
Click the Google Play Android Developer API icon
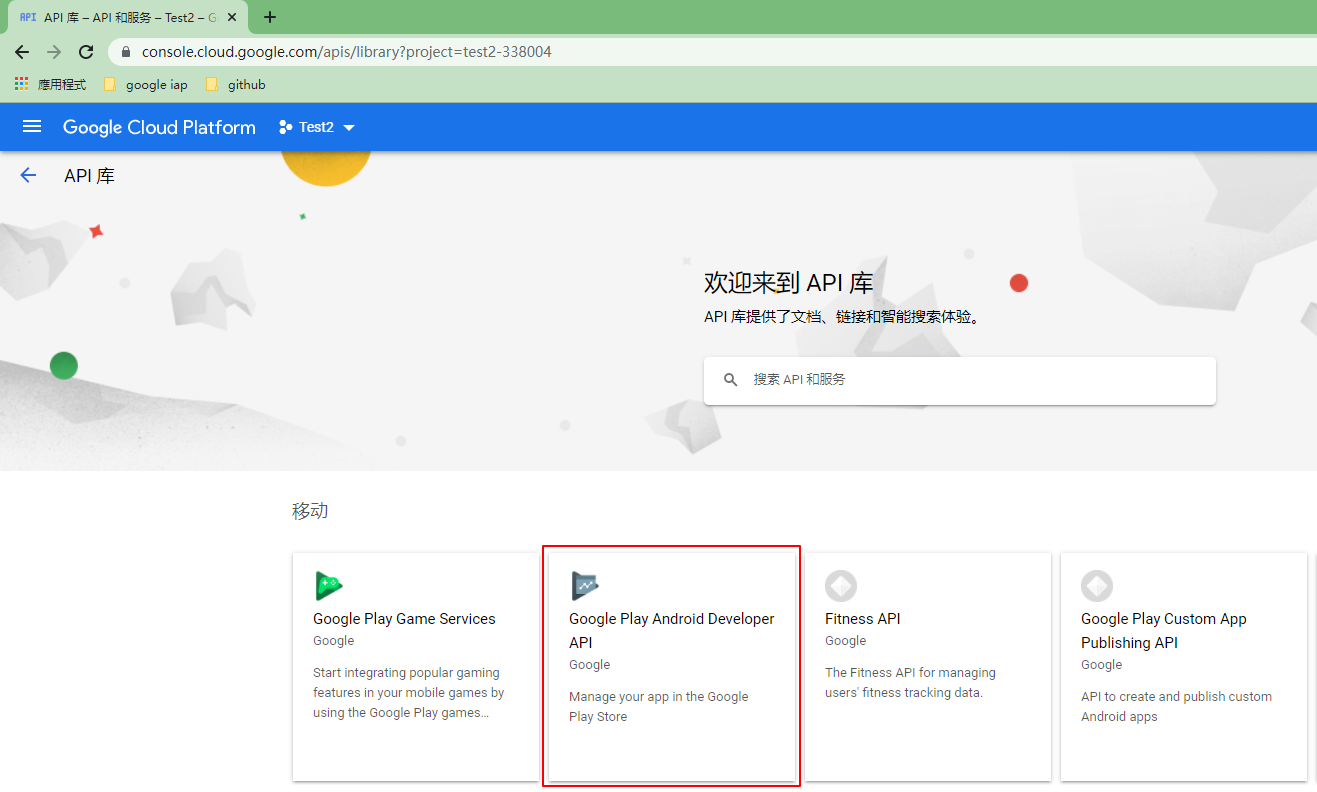[x=585, y=586]
